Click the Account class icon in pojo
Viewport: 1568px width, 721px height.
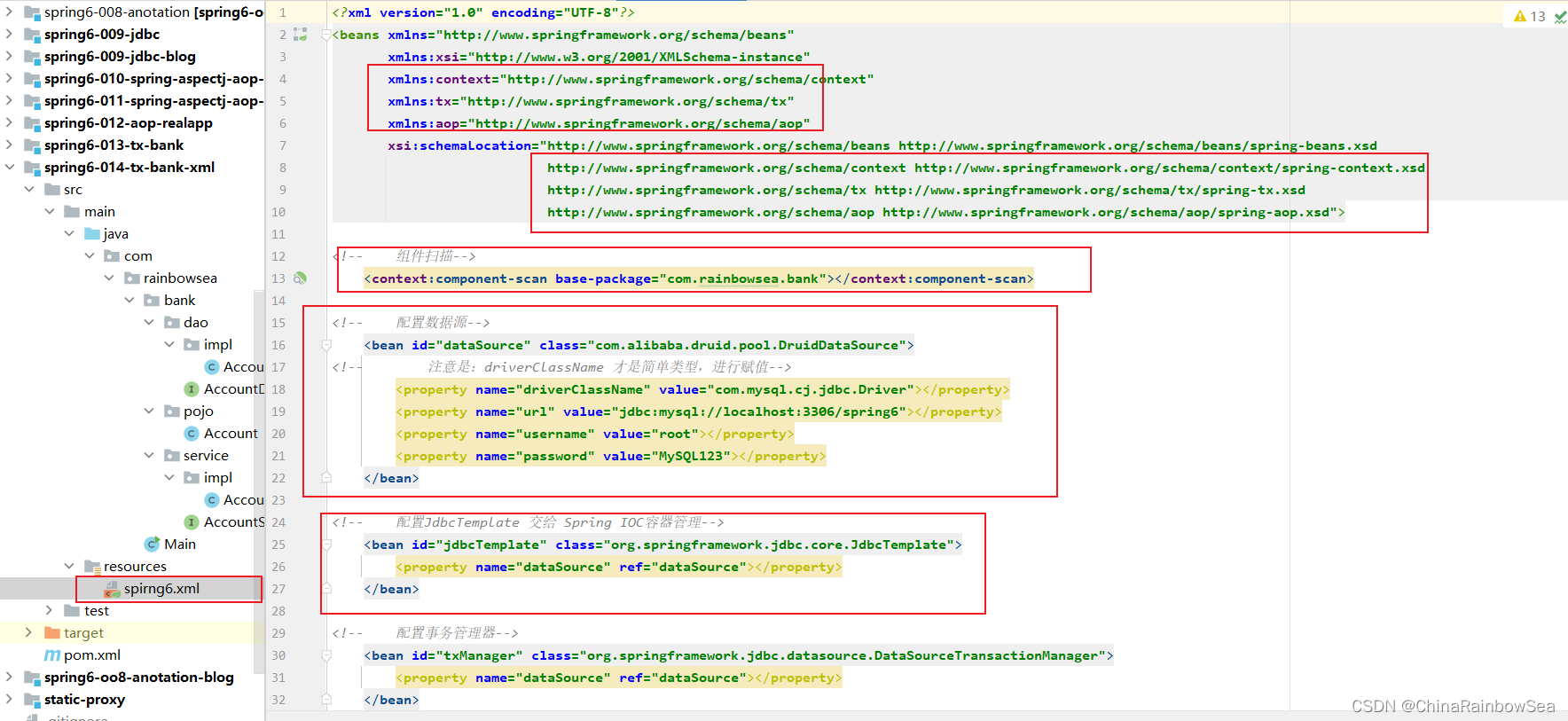click(x=192, y=434)
